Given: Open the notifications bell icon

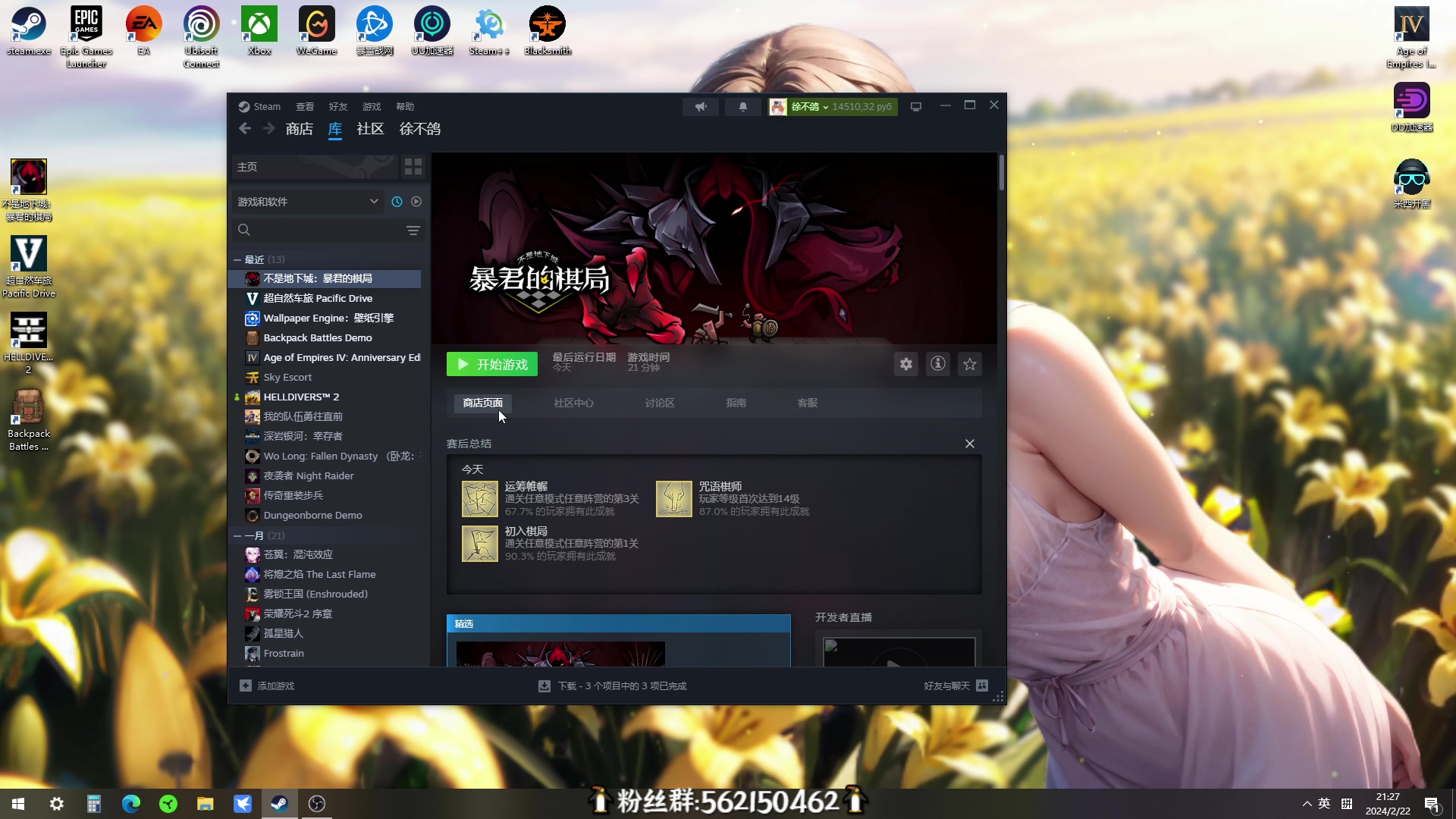Looking at the screenshot, I should [743, 107].
